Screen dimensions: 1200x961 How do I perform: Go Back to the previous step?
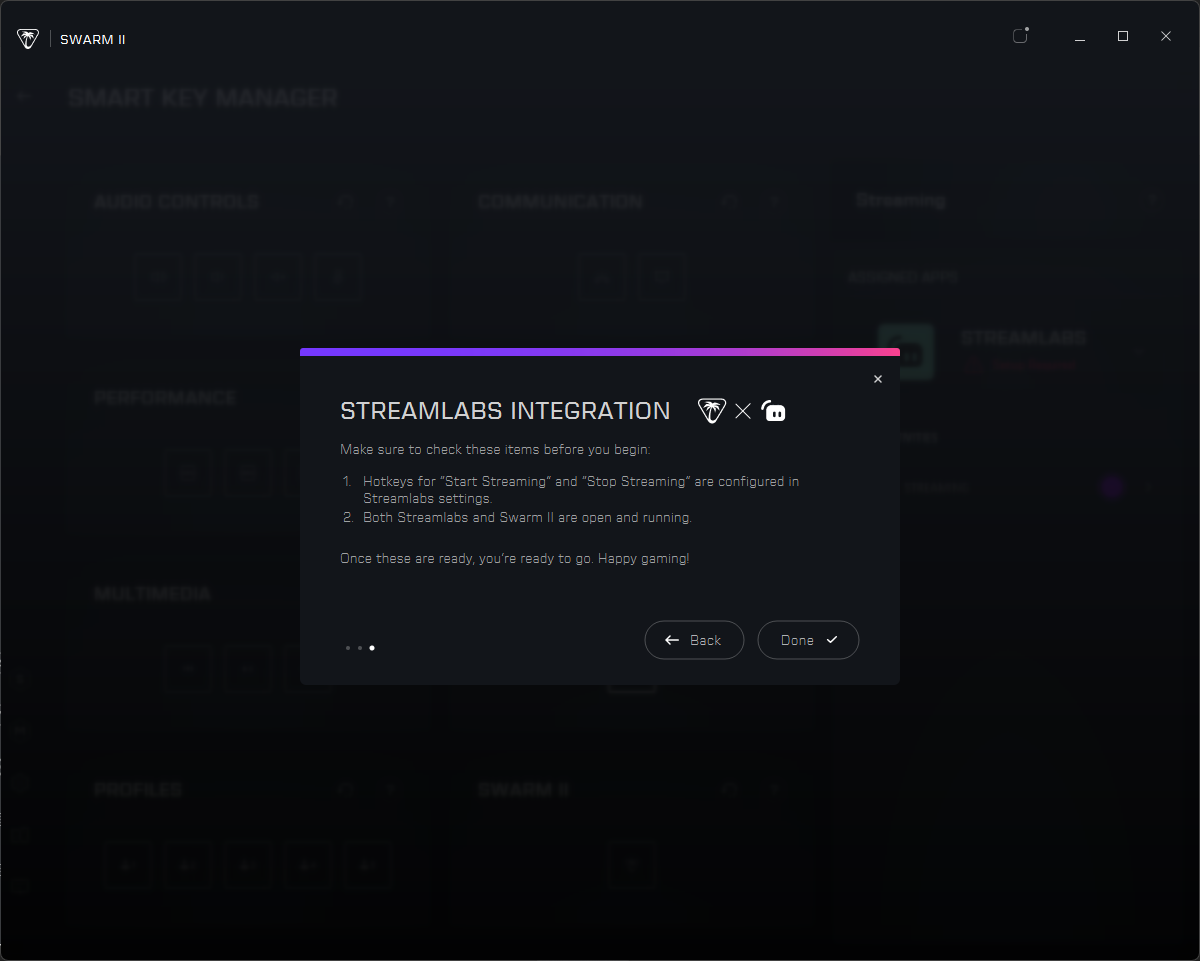(x=694, y=640)
